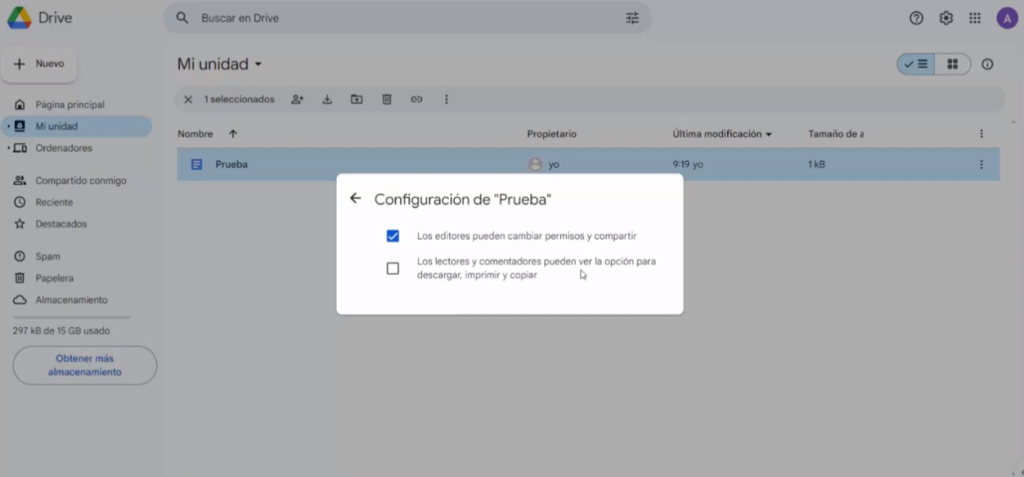Go to Papelera in sidebar
This screenshot has height=477, width=1024.
pyautogui.click(x=54, y=278)
